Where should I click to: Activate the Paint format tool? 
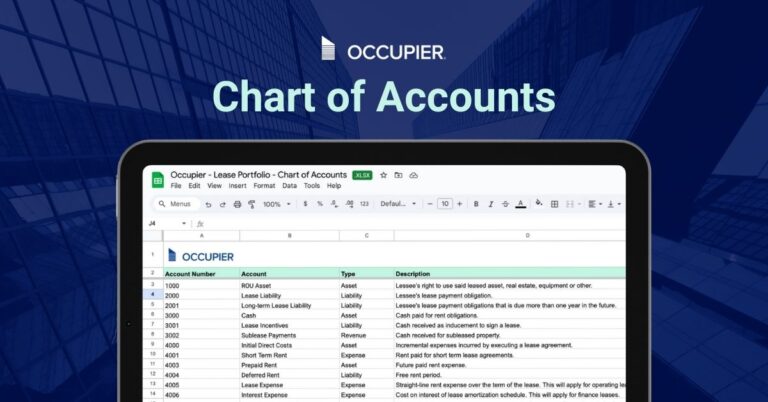(251, 204)
